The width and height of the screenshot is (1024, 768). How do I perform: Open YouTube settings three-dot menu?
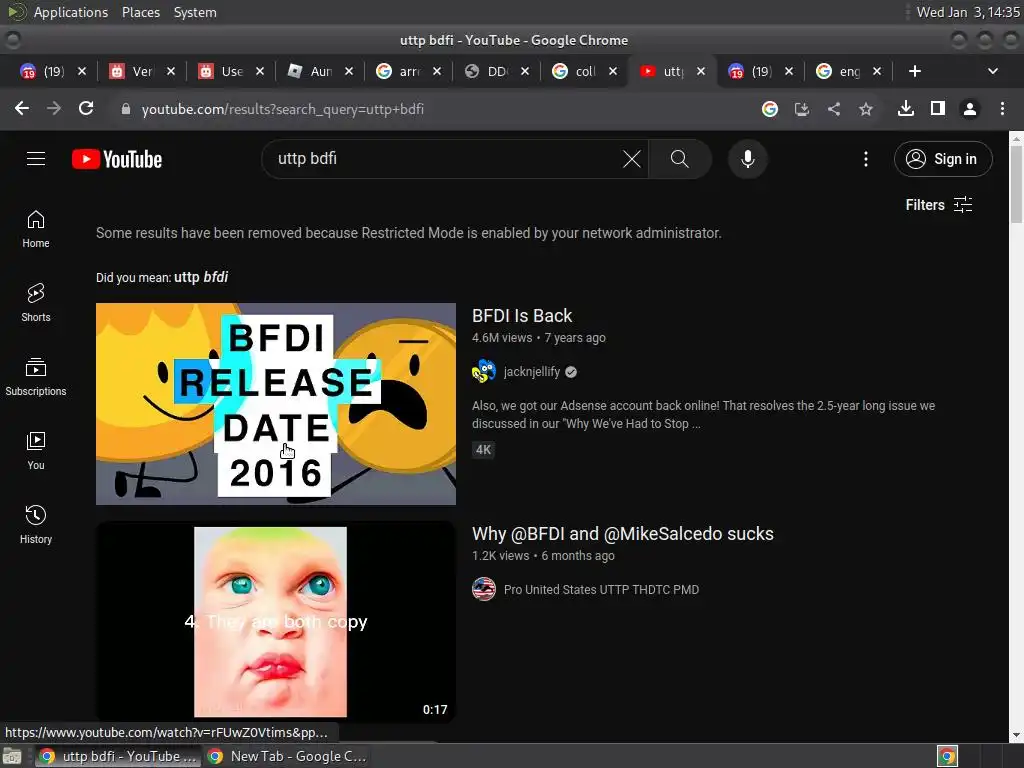tap(866, 159)
